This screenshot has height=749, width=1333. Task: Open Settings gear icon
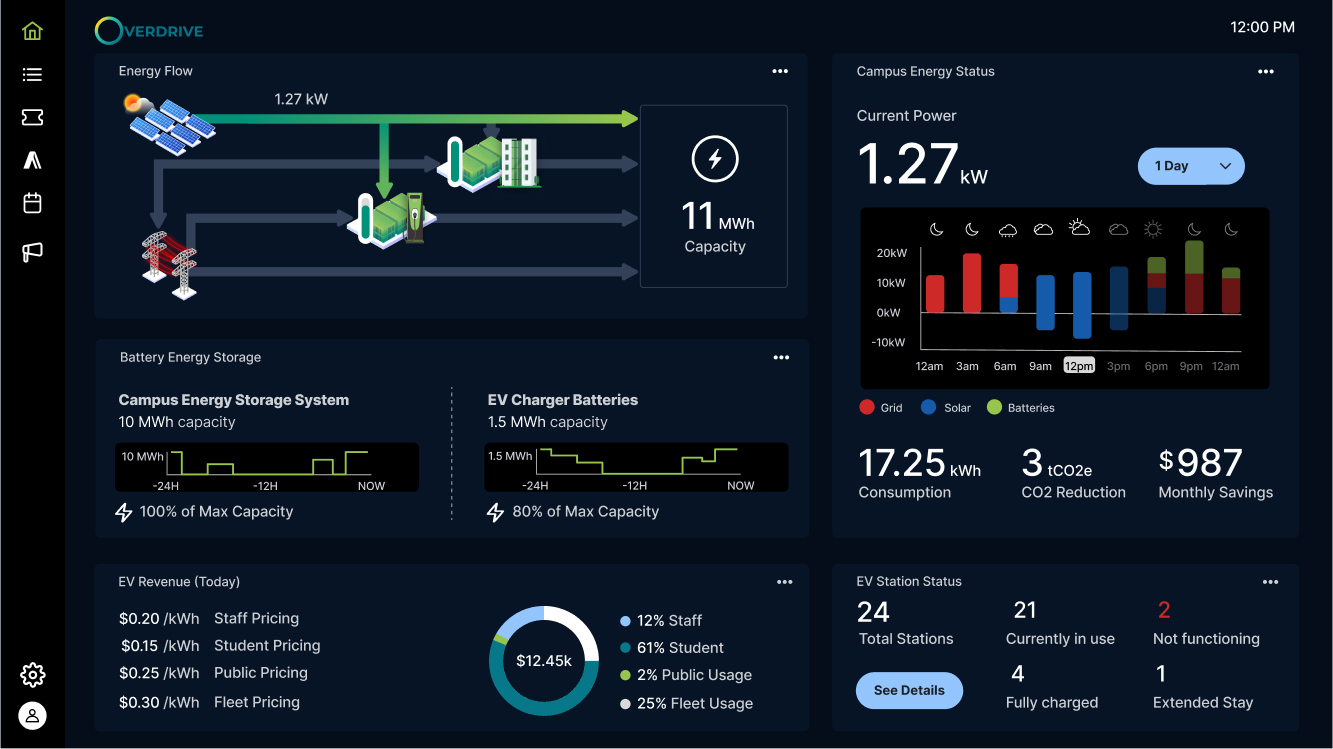pyautogui.click(x=32, y=674)
